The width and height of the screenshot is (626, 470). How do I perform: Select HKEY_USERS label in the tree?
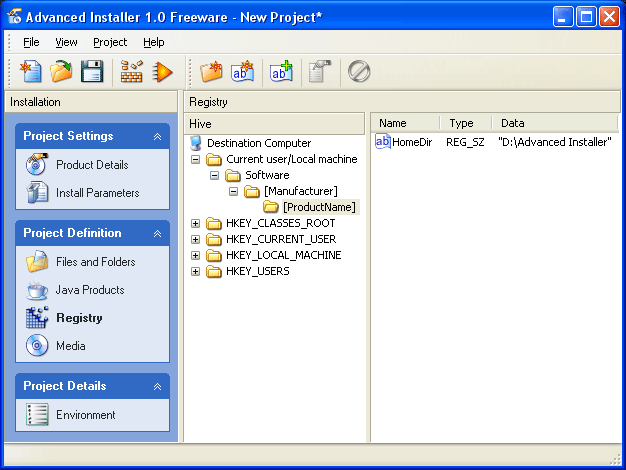click(x=258, y=272)
